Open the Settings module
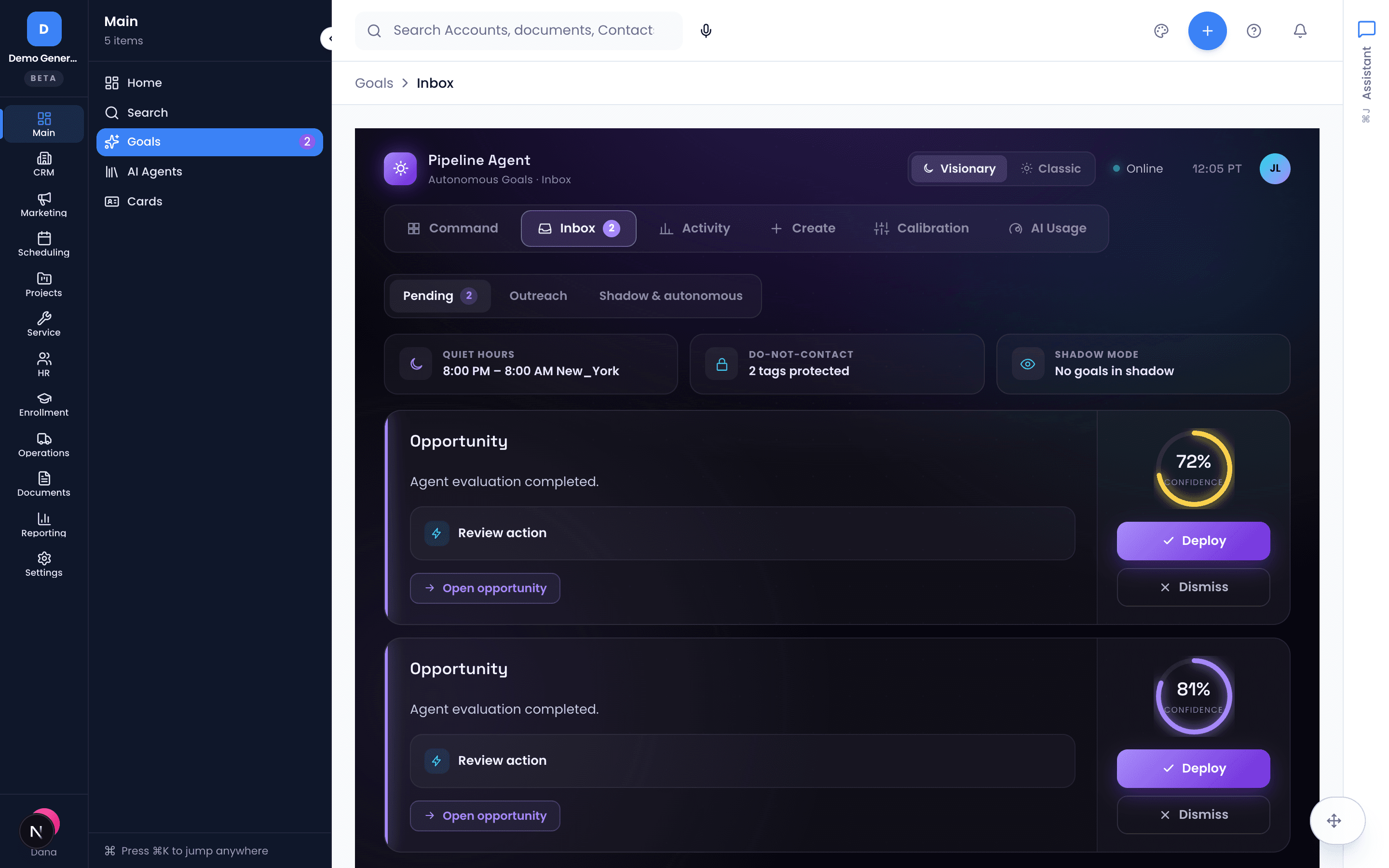 click(x=43, y=564)
